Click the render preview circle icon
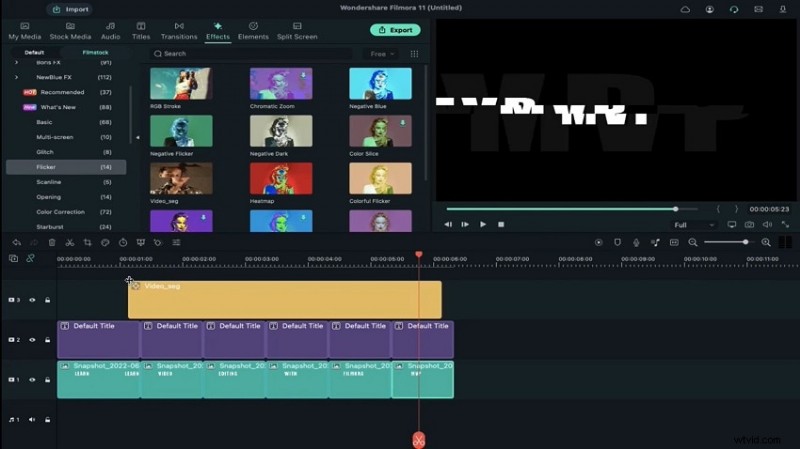Screen dimensions: 800x449 (x=598, y=242)
